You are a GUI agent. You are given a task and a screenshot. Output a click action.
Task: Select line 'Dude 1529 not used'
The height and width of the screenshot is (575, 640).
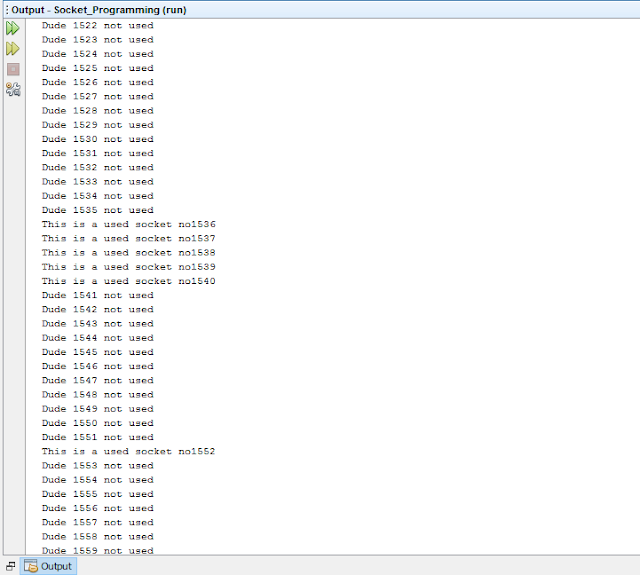point(98,125)
